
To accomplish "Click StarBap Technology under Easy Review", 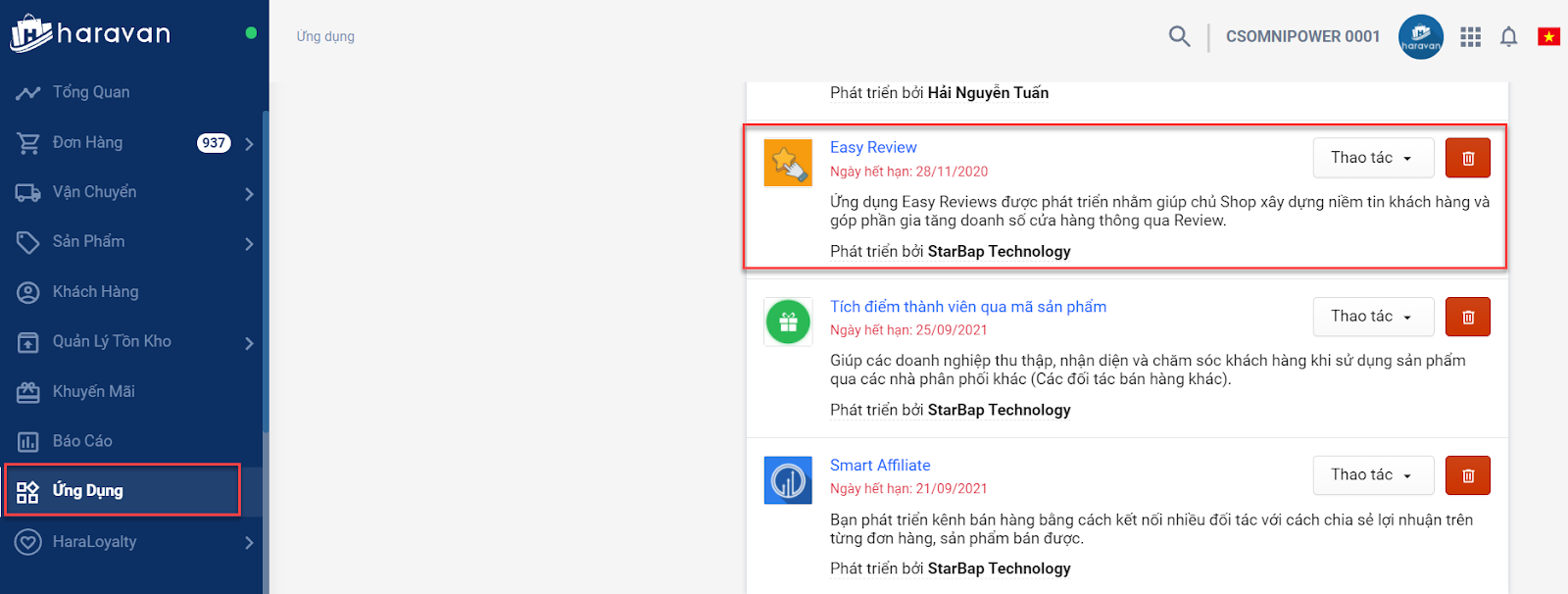I will pos(999,252).
